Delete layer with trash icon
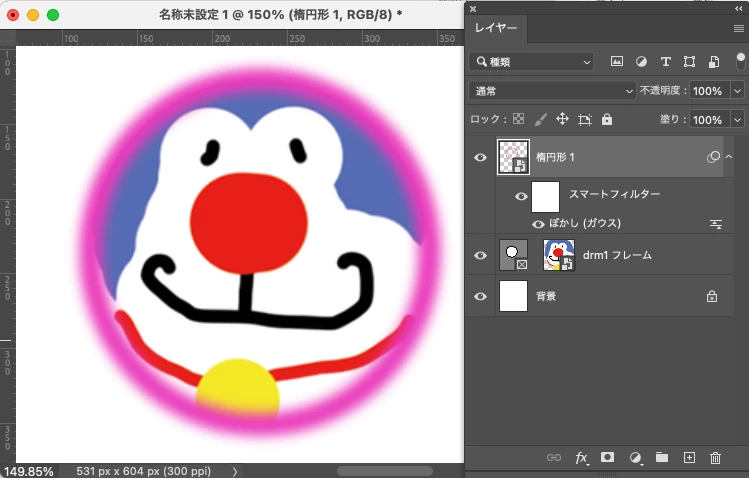The width and height of the screenshot is (749, 478). coord(715,457)
